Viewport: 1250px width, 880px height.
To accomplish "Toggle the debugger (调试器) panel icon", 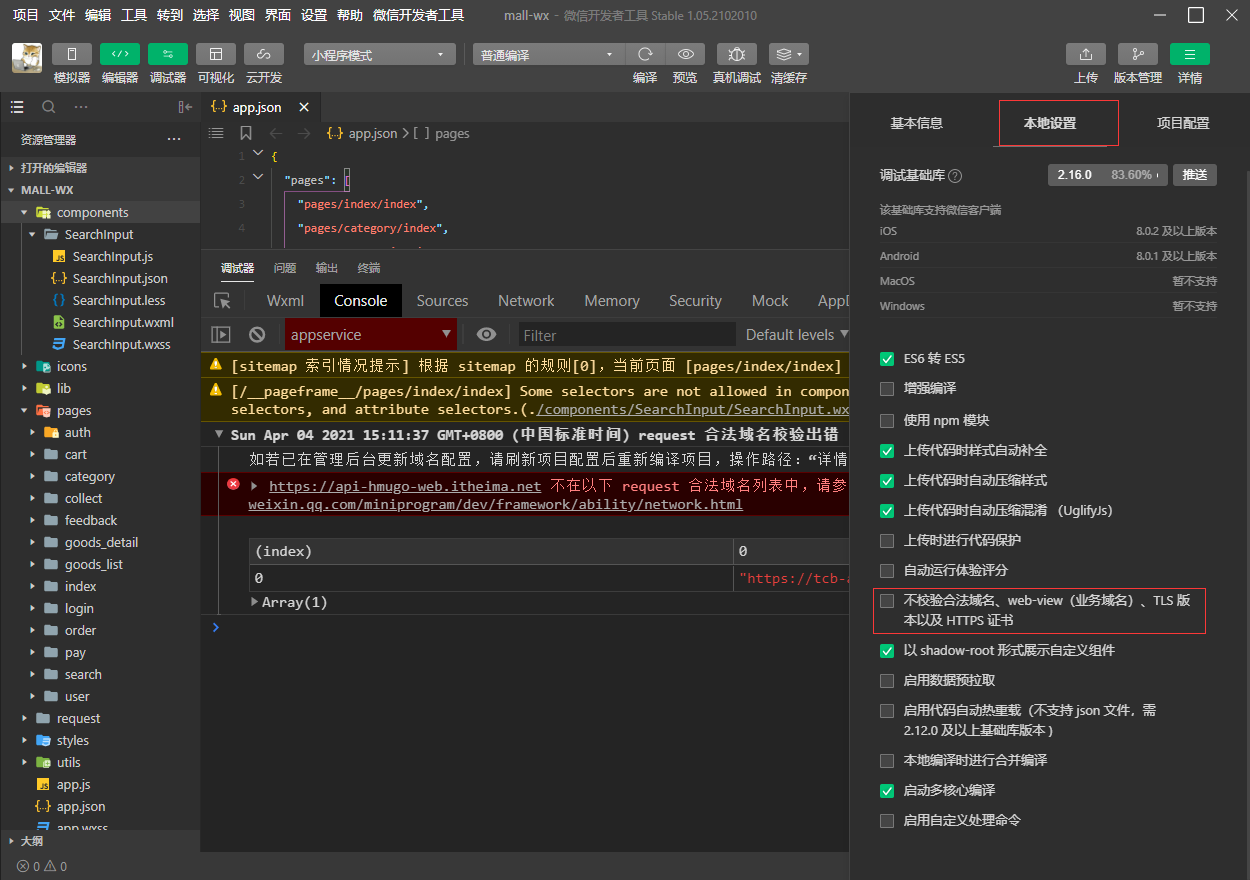I will [x=168, y=54].
